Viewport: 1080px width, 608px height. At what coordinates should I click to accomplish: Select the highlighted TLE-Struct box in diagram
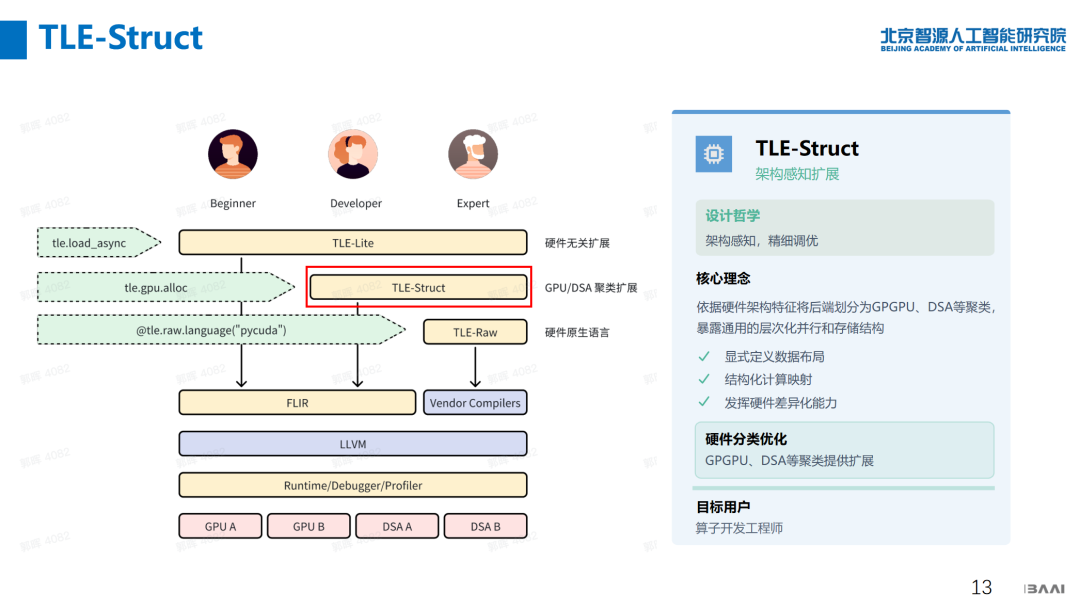coord(419,287)
